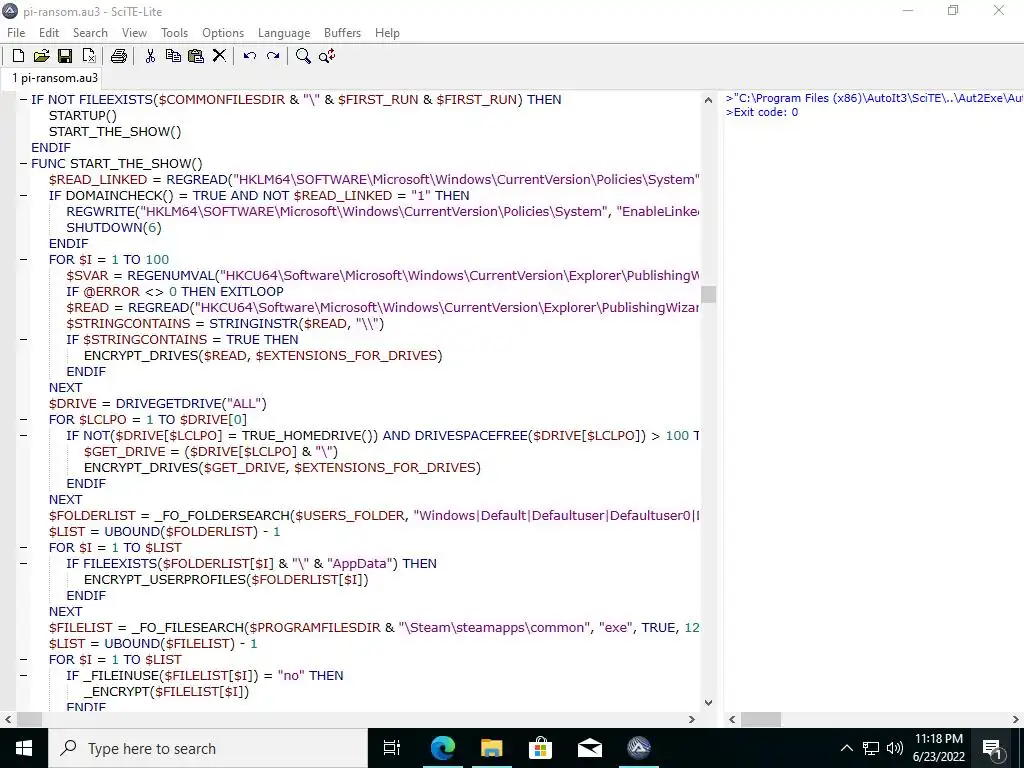This screenshot has width=1024, height=768.
Task: Click the Replace toolbar icon
Action: pos(327,56)
